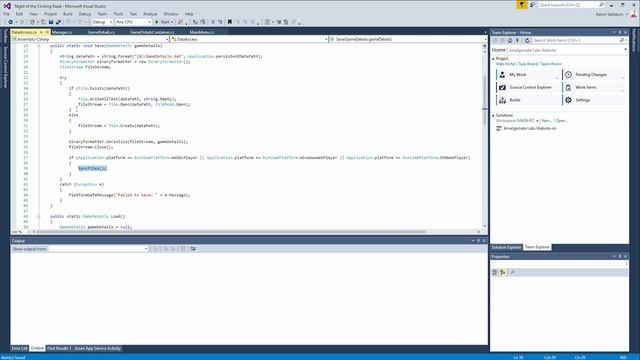Open the Assembly-CSharp project dropdown
640x360 pixels.
167,39
